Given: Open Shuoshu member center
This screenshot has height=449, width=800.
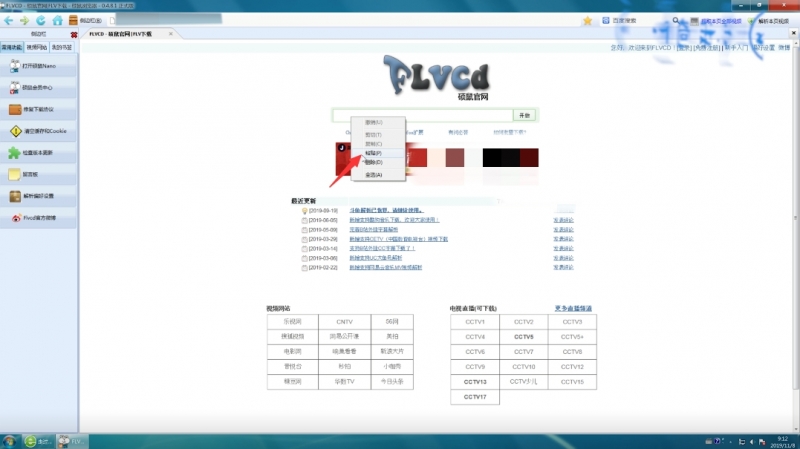Looking at the screenshot, I should 39,88.
